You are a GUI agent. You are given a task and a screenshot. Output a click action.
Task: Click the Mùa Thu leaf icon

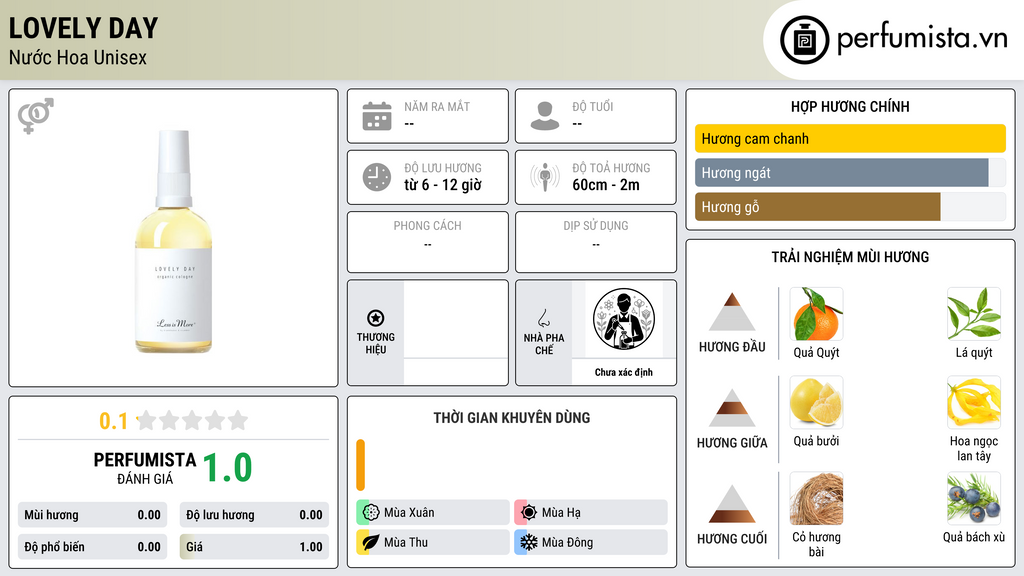point(371,542)
